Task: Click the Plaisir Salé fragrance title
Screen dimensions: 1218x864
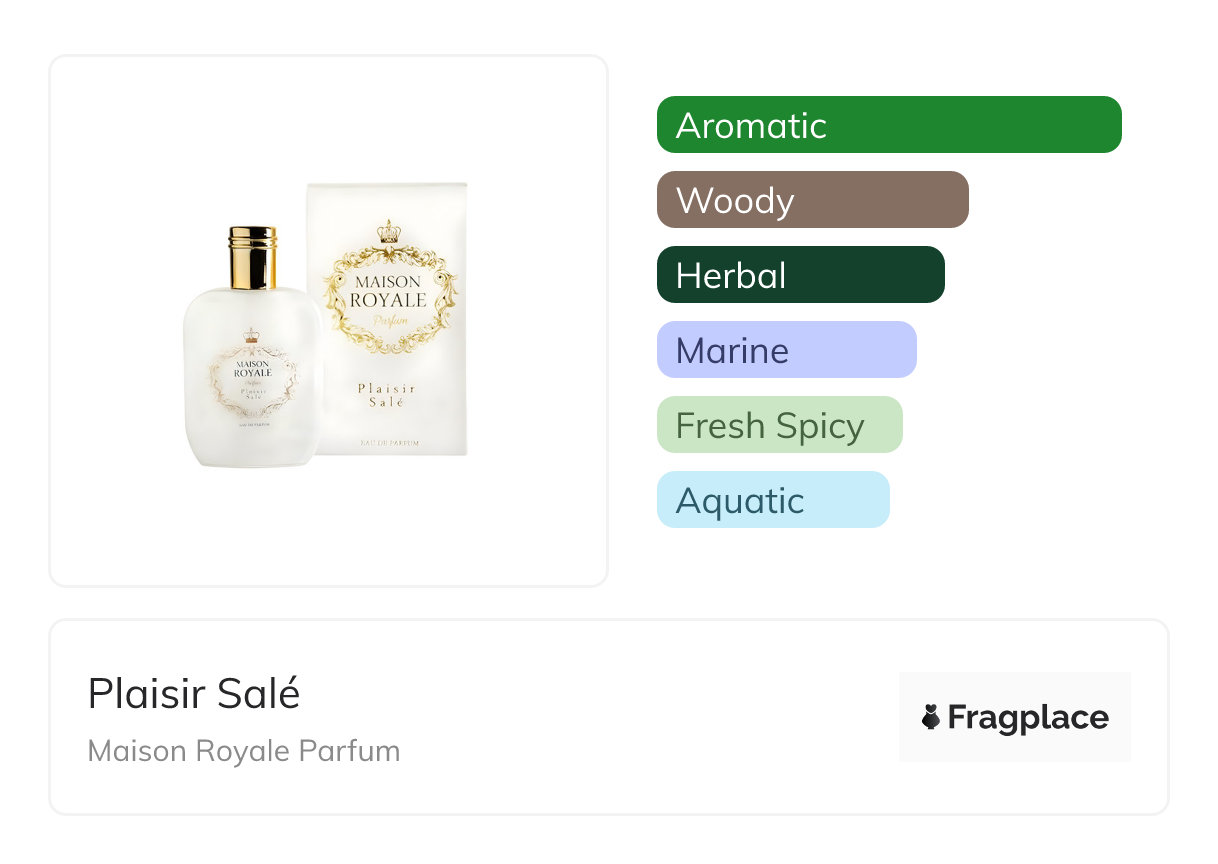Action: [x=194, y=694]
